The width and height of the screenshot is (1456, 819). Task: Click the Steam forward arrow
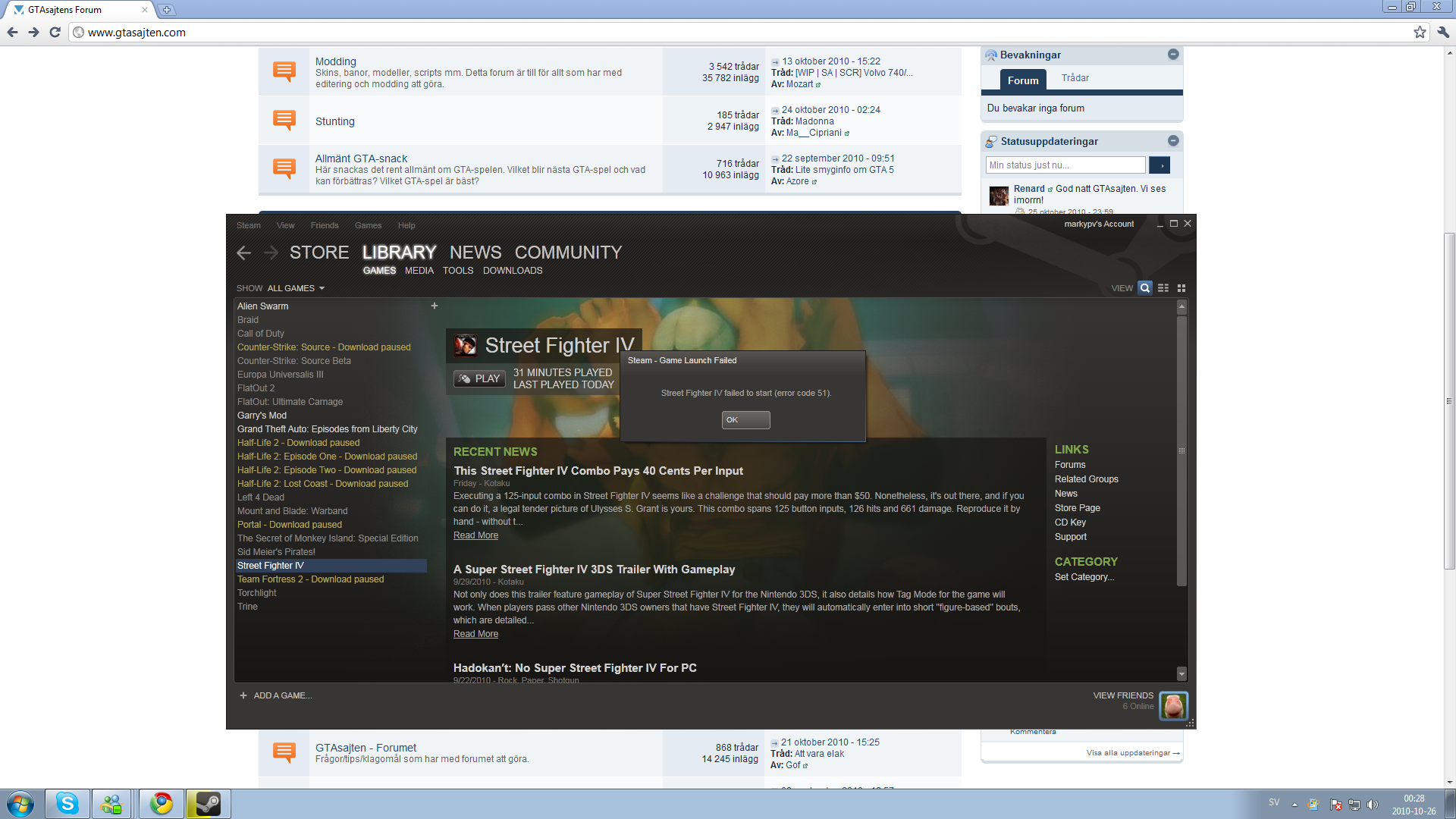point(271,253)
